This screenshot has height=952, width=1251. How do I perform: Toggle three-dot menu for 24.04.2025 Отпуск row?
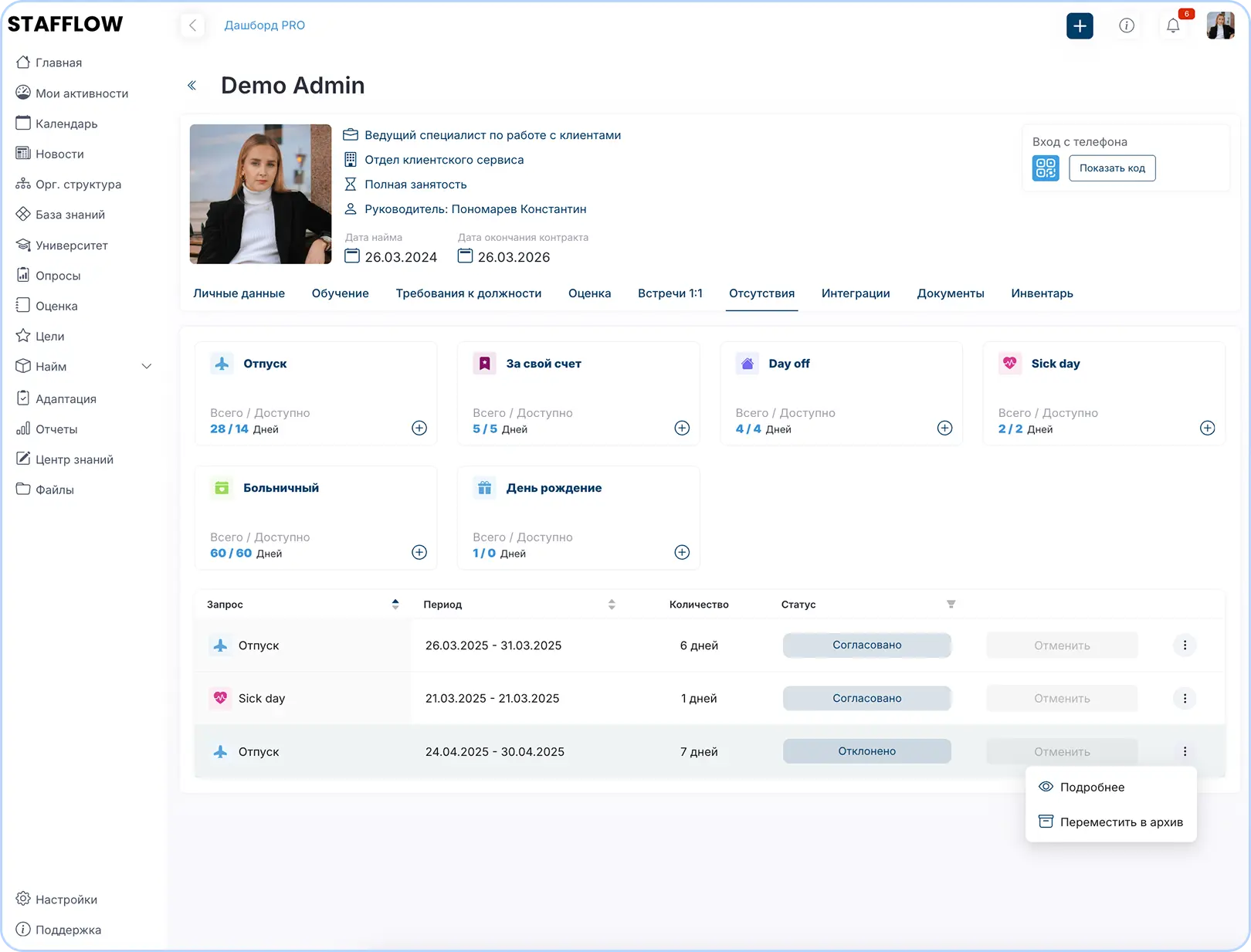[1185, 752]
